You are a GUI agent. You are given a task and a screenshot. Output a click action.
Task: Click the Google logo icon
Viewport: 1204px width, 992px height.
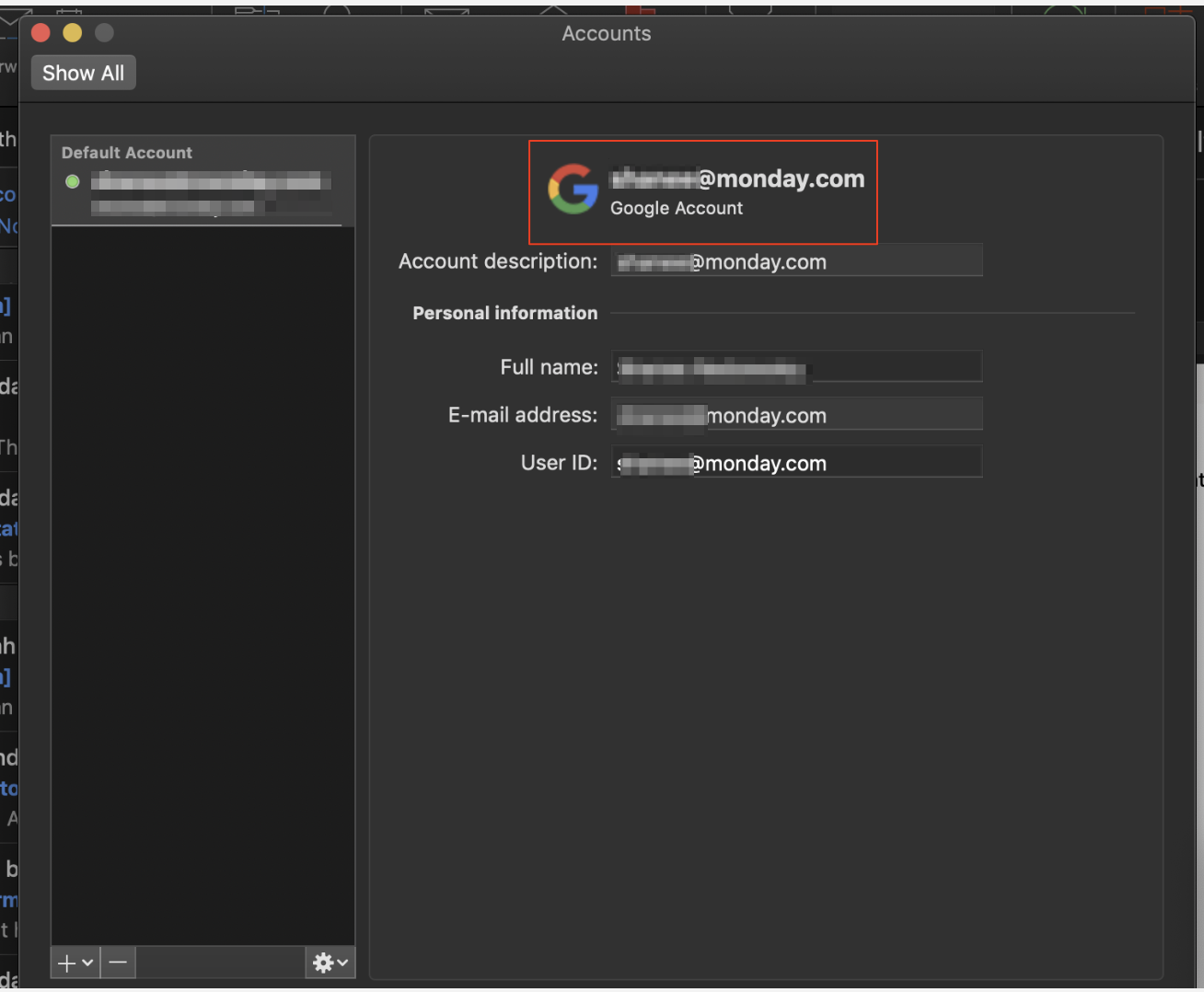click(573, 189)
